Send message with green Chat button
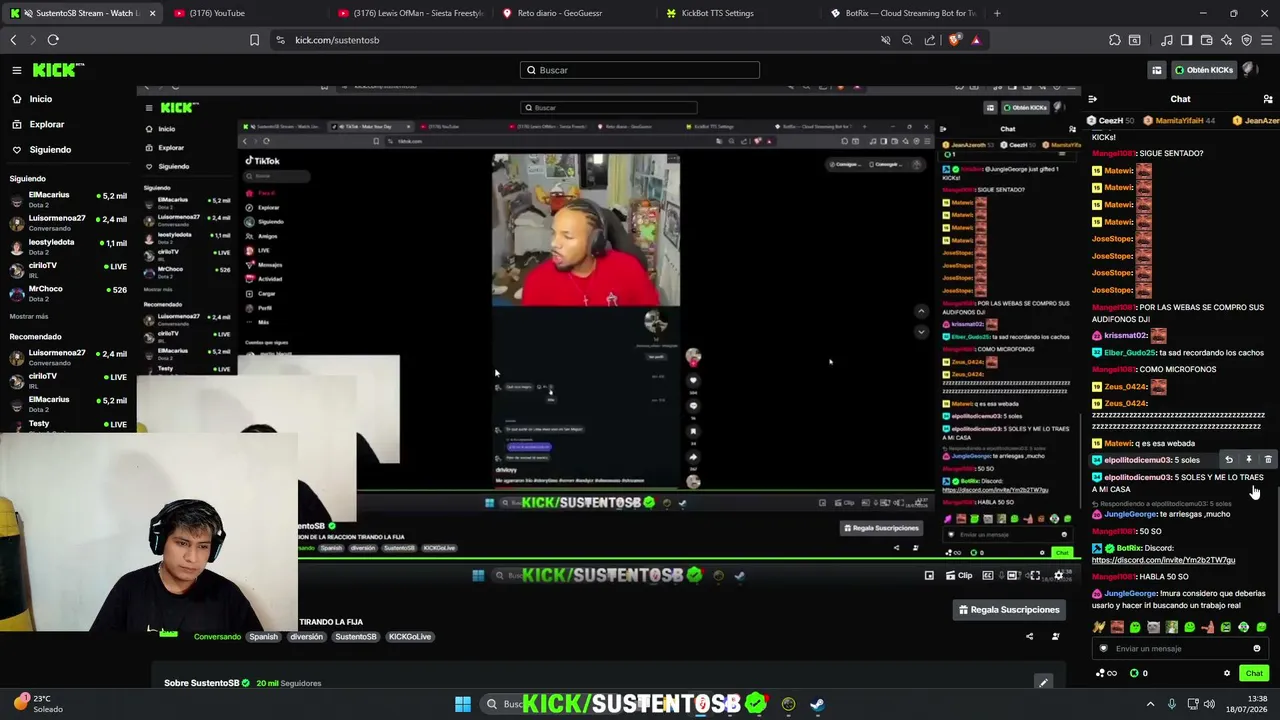The image size is (1280, 720). coord(1254,673)
